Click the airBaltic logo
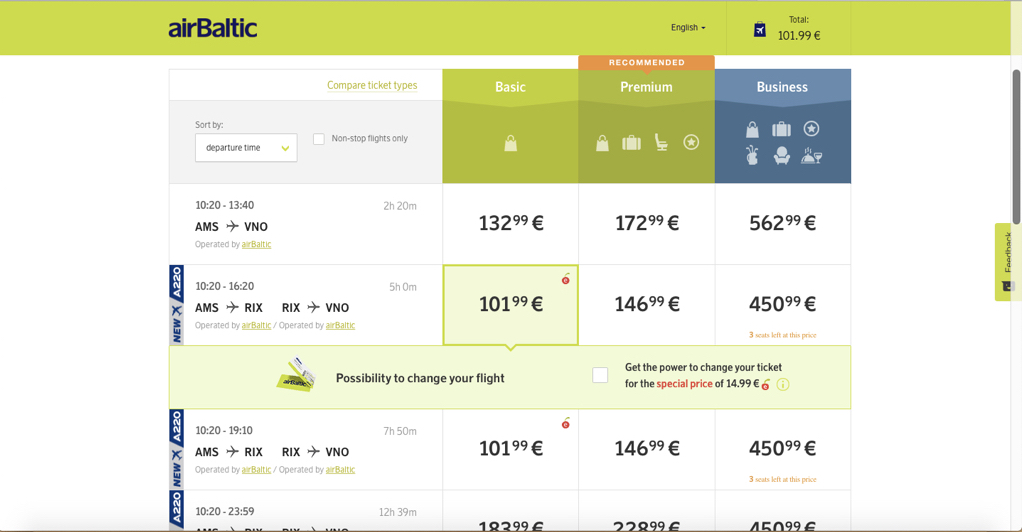 point(212,28)
